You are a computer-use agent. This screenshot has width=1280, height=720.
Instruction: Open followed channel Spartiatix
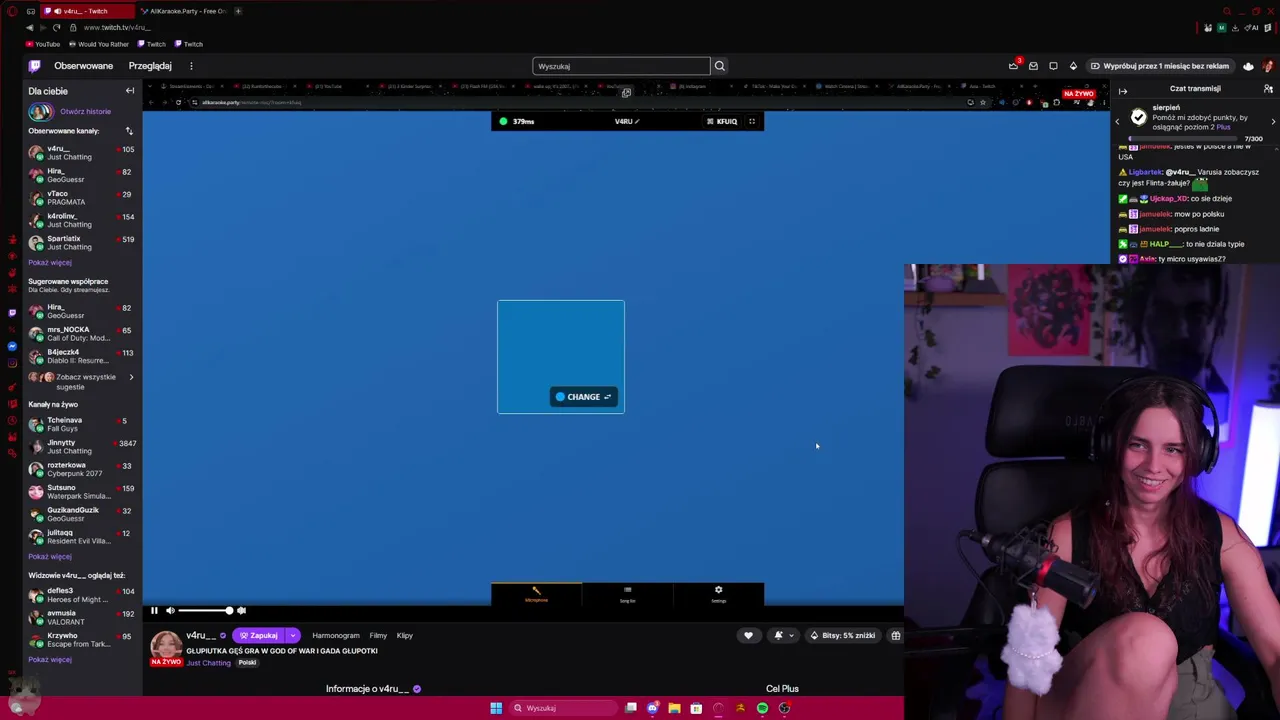[82, 243]
